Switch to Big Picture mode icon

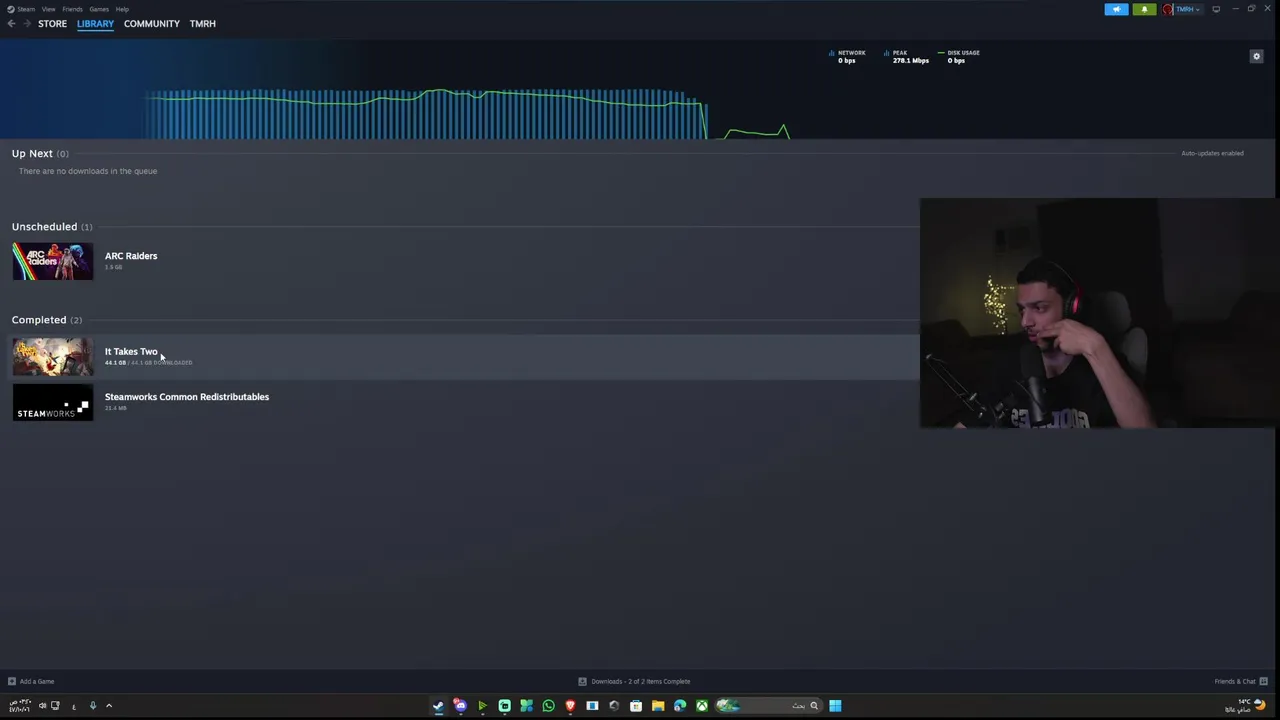pyautogui.click(x=1216, y=9)
